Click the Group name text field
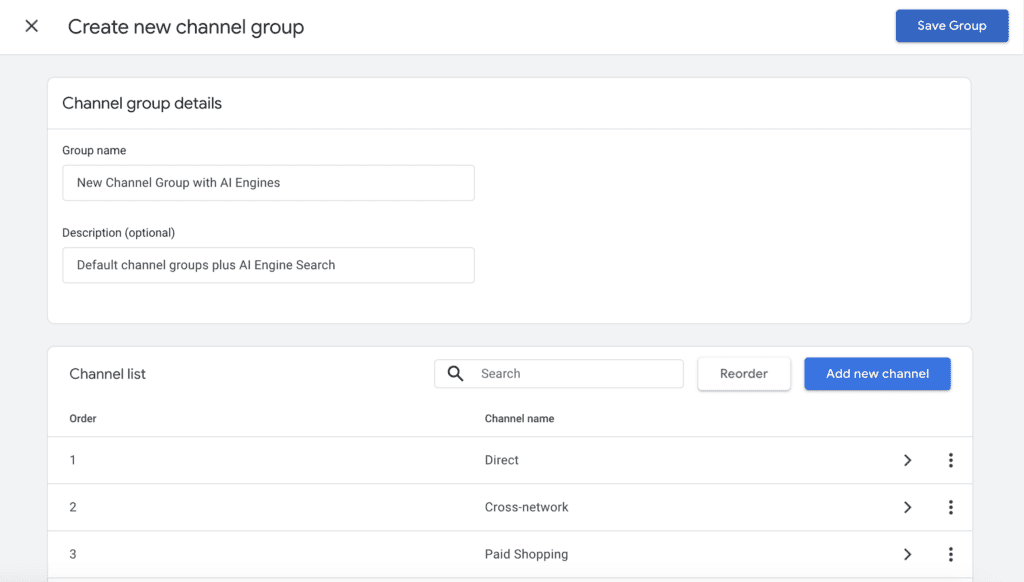Image resolution: width=1024 pixels, height=582 pixels. pyautogui.click(x=268, y=183)
